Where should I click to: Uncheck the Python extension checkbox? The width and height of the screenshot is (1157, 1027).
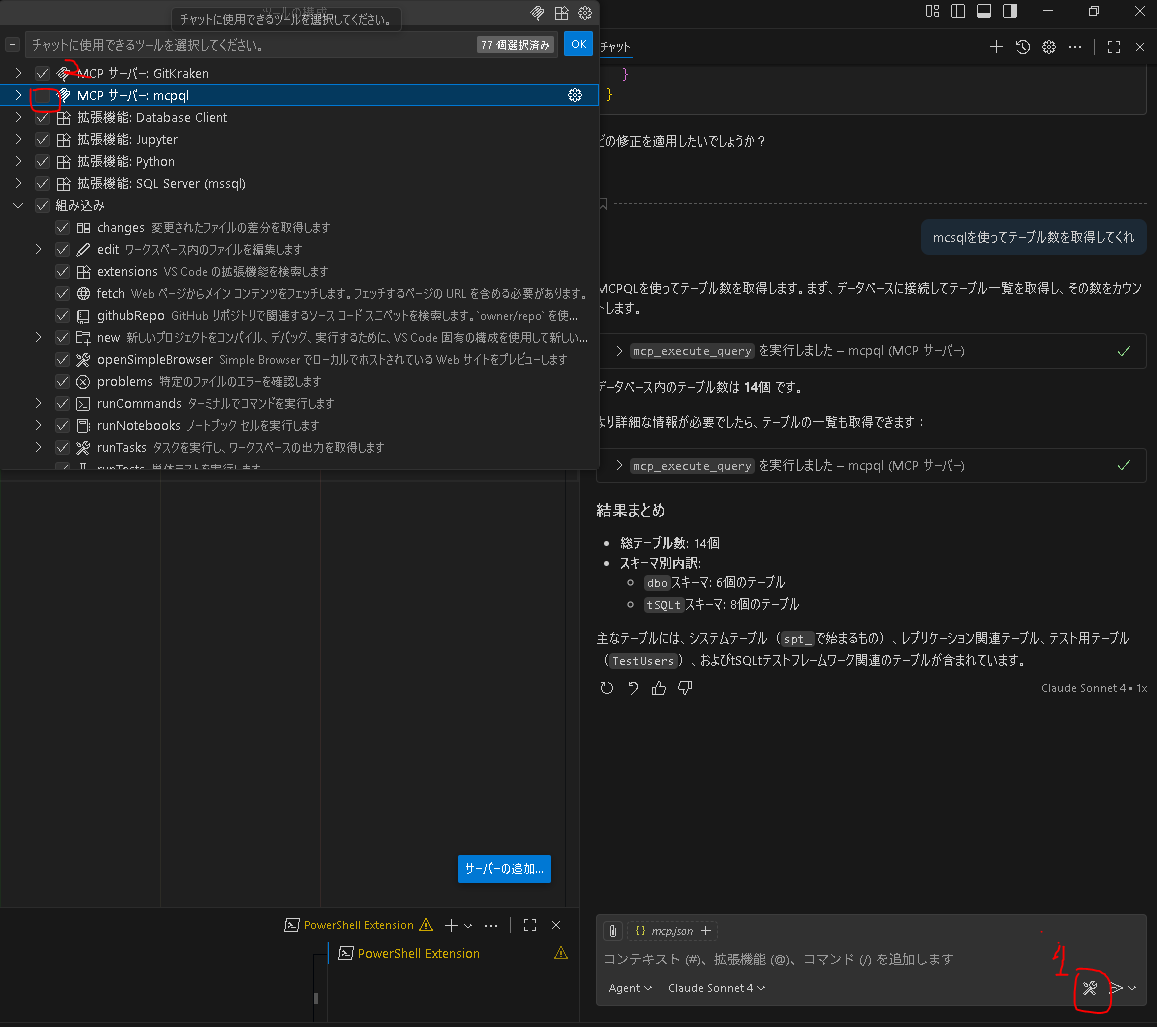point(42,162)
